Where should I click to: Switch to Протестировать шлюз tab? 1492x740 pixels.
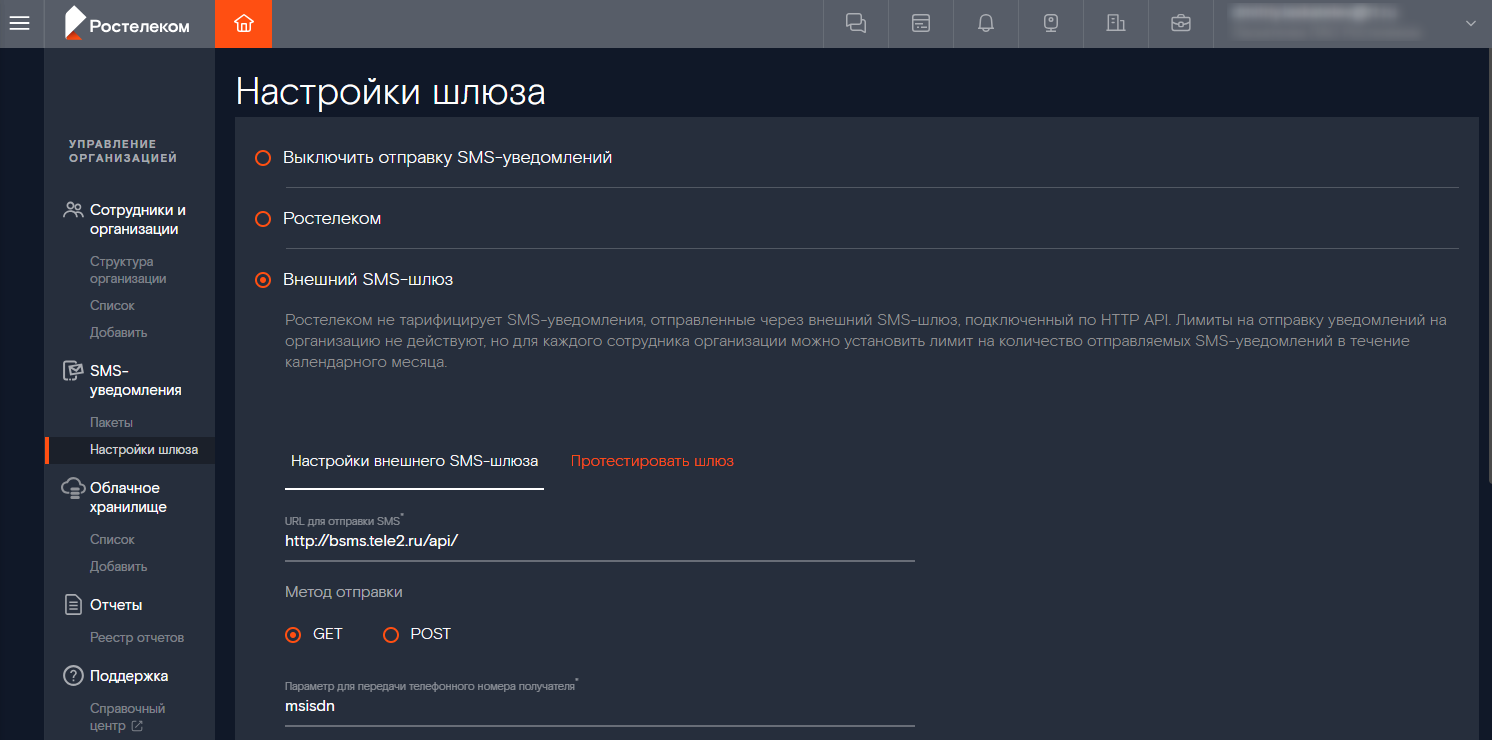(x=652, y=461)
